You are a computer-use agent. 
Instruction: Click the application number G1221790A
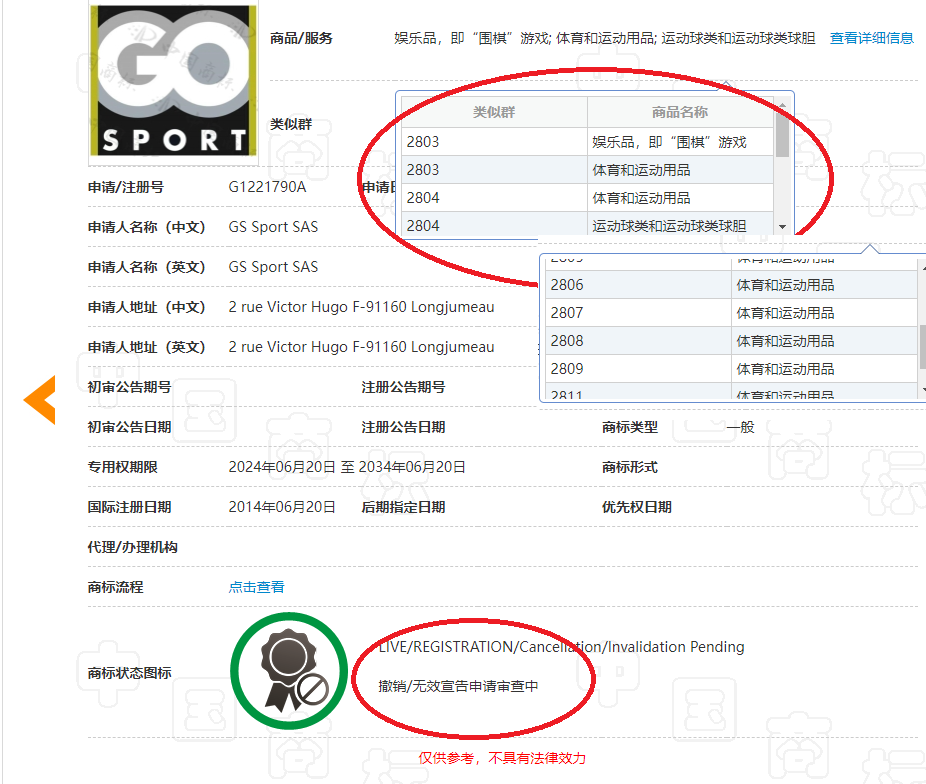point(267,187)
